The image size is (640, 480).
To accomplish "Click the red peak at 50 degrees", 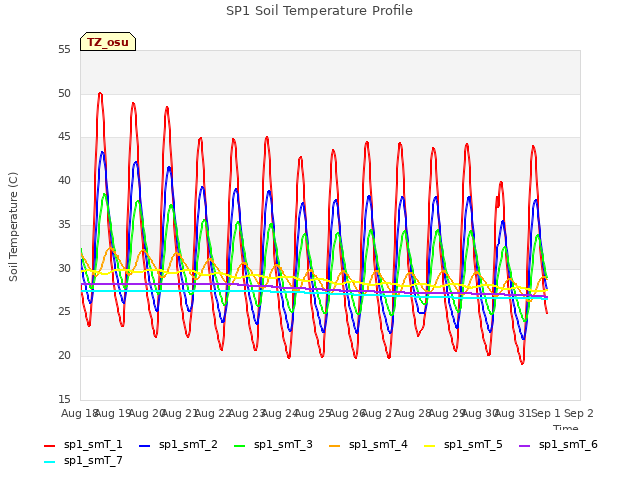I will (100, 94).
